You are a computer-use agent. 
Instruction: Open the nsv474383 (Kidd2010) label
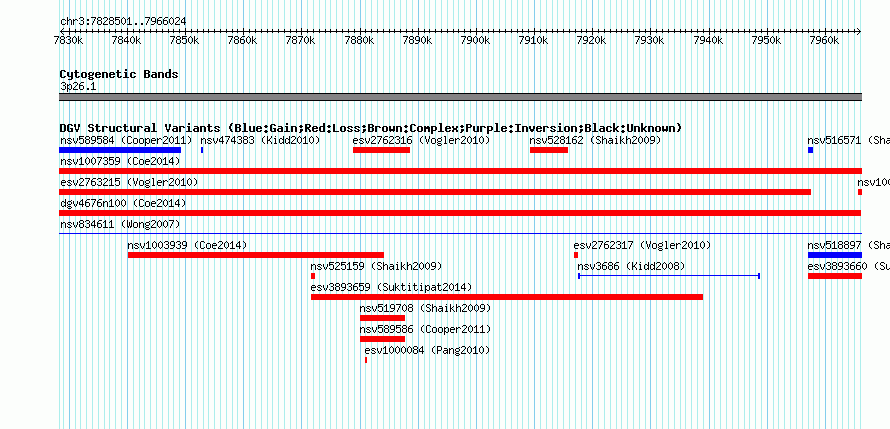coord(260,140)
